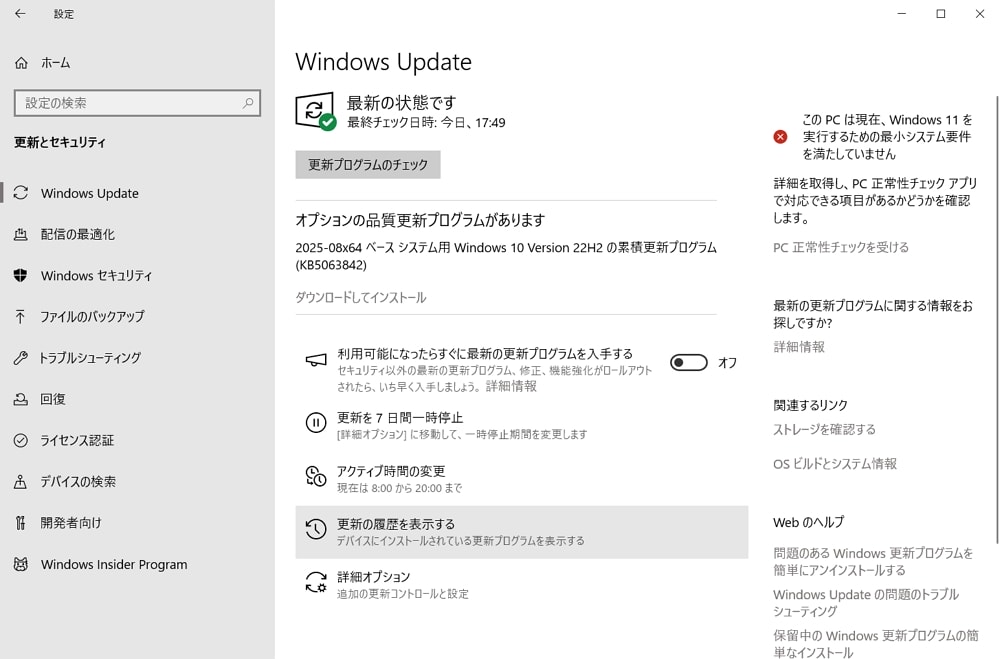The width and height of the screenshot is (1000, 659).
Task: Open 配信の最適化 settings
Action: (78, 234)
